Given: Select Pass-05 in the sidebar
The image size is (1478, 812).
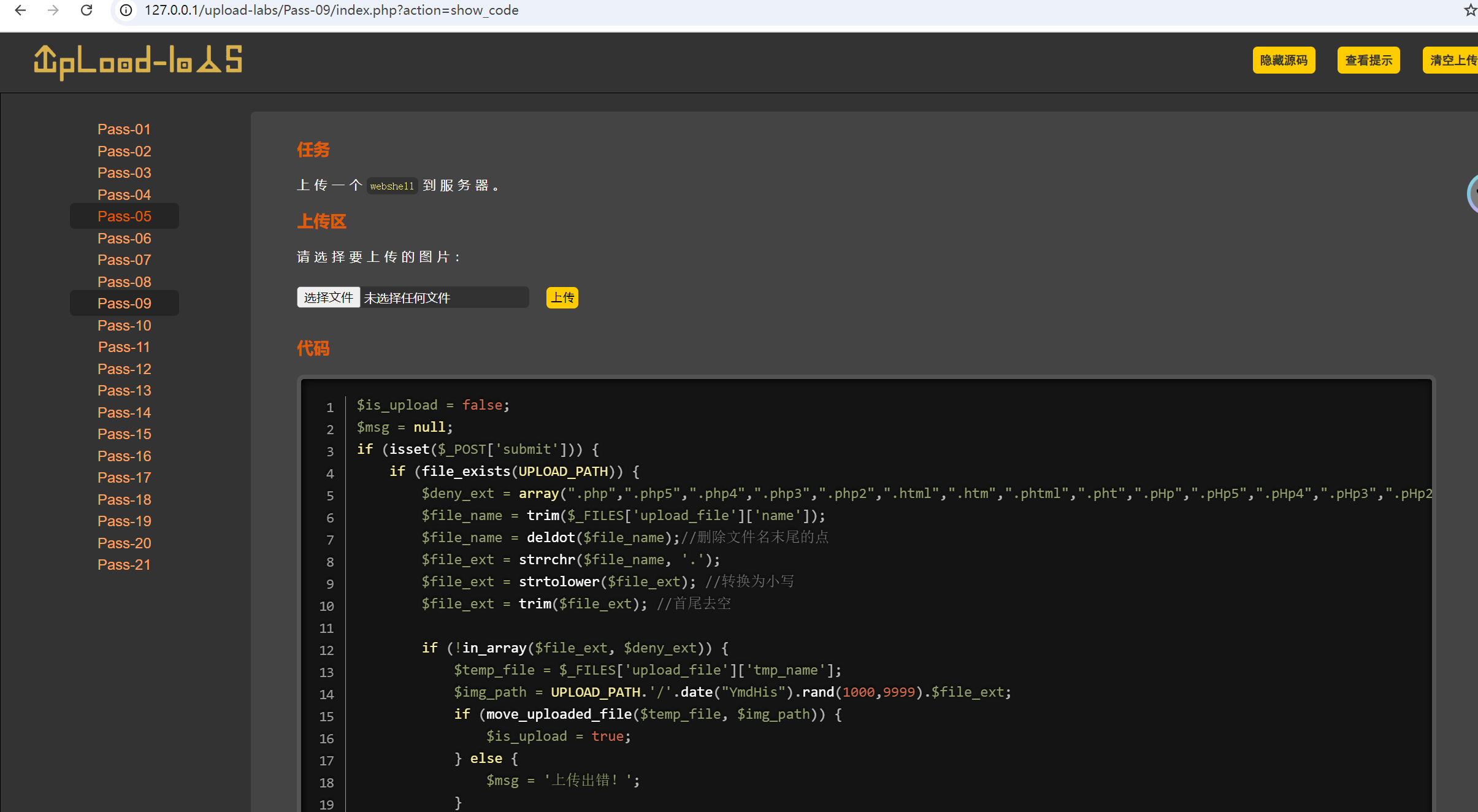Looking at the screenshot, I should pyautogui.click(x=124, y=216).
